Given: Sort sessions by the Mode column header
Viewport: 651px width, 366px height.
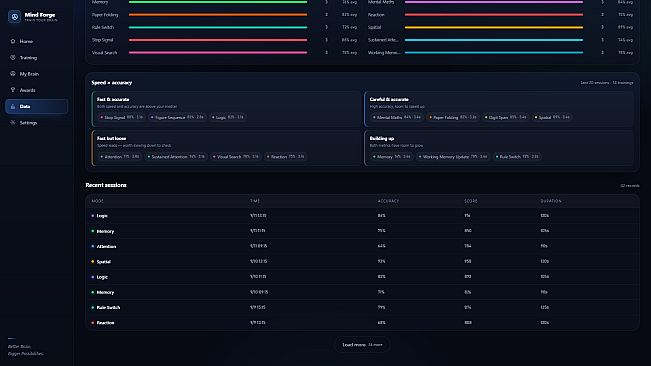Looking at the screenshot, I should click(97, 201).
